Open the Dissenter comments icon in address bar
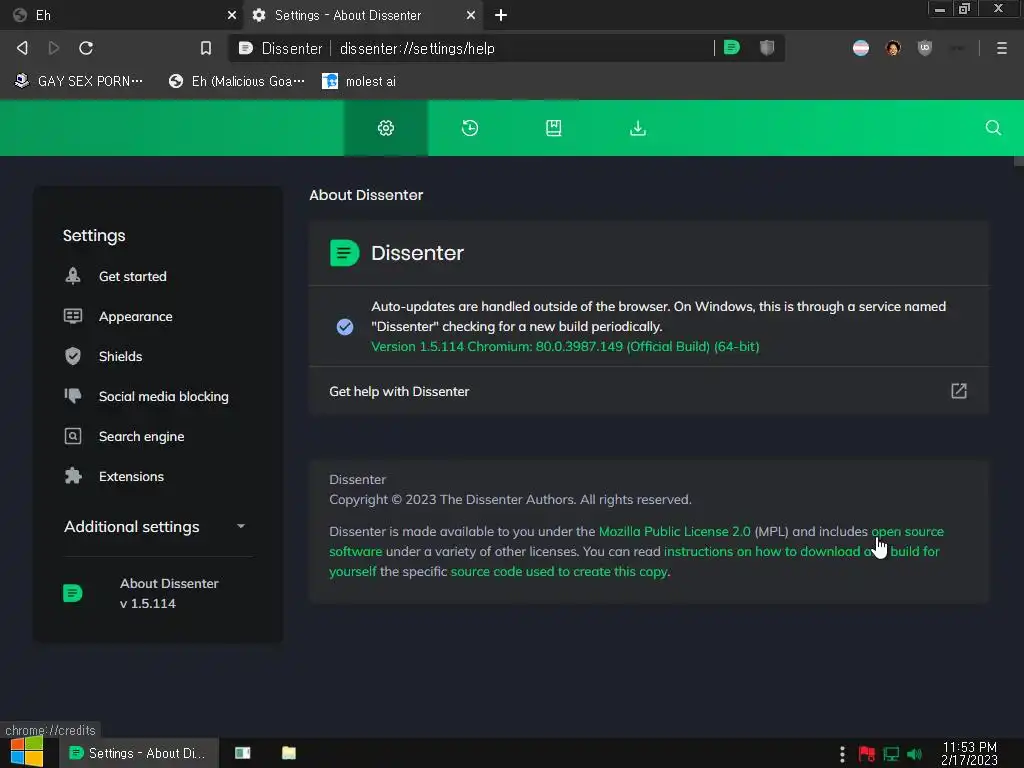Screen dimensions: 1024x768 click(731, 47)
